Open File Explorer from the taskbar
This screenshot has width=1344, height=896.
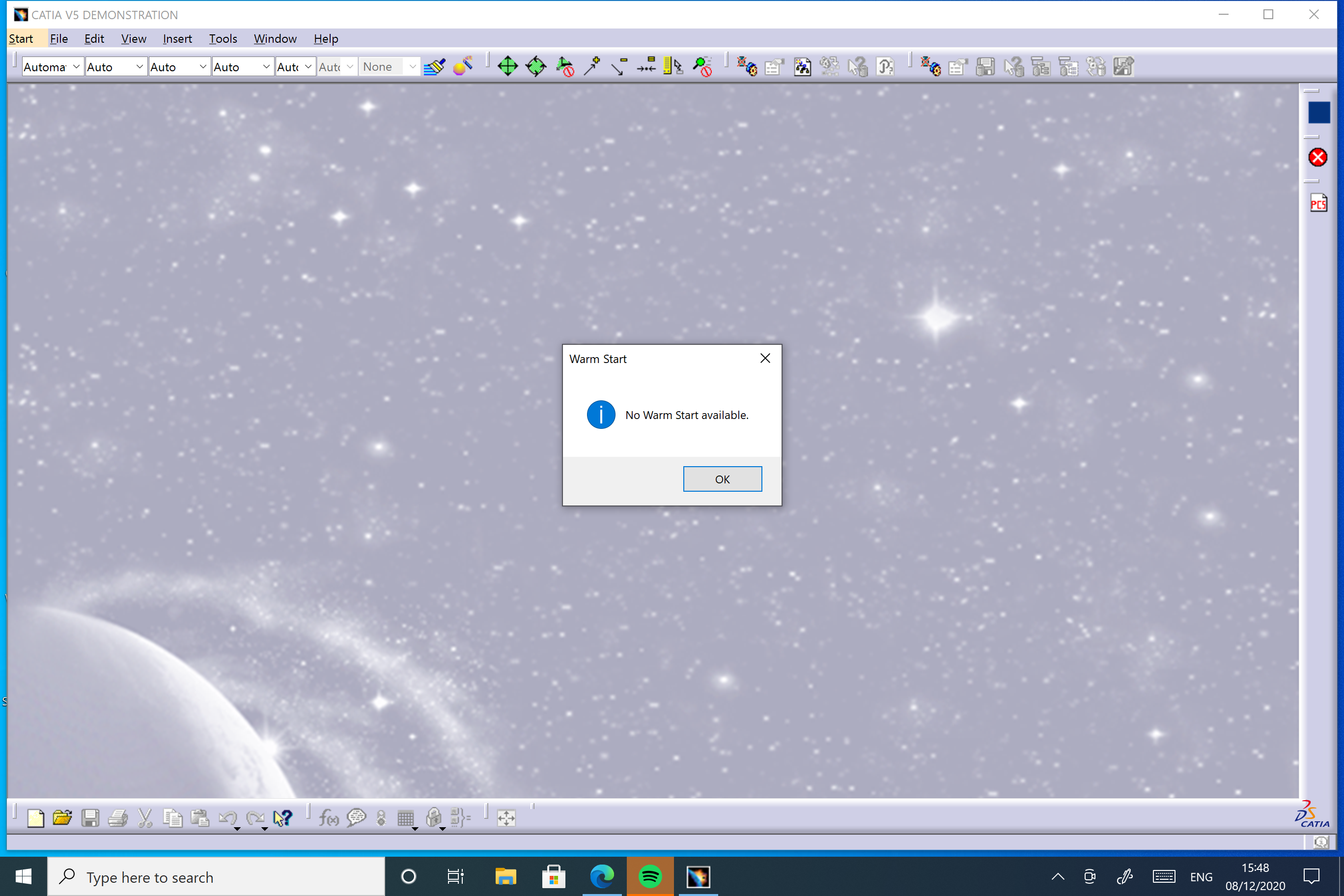coord(505,876)
